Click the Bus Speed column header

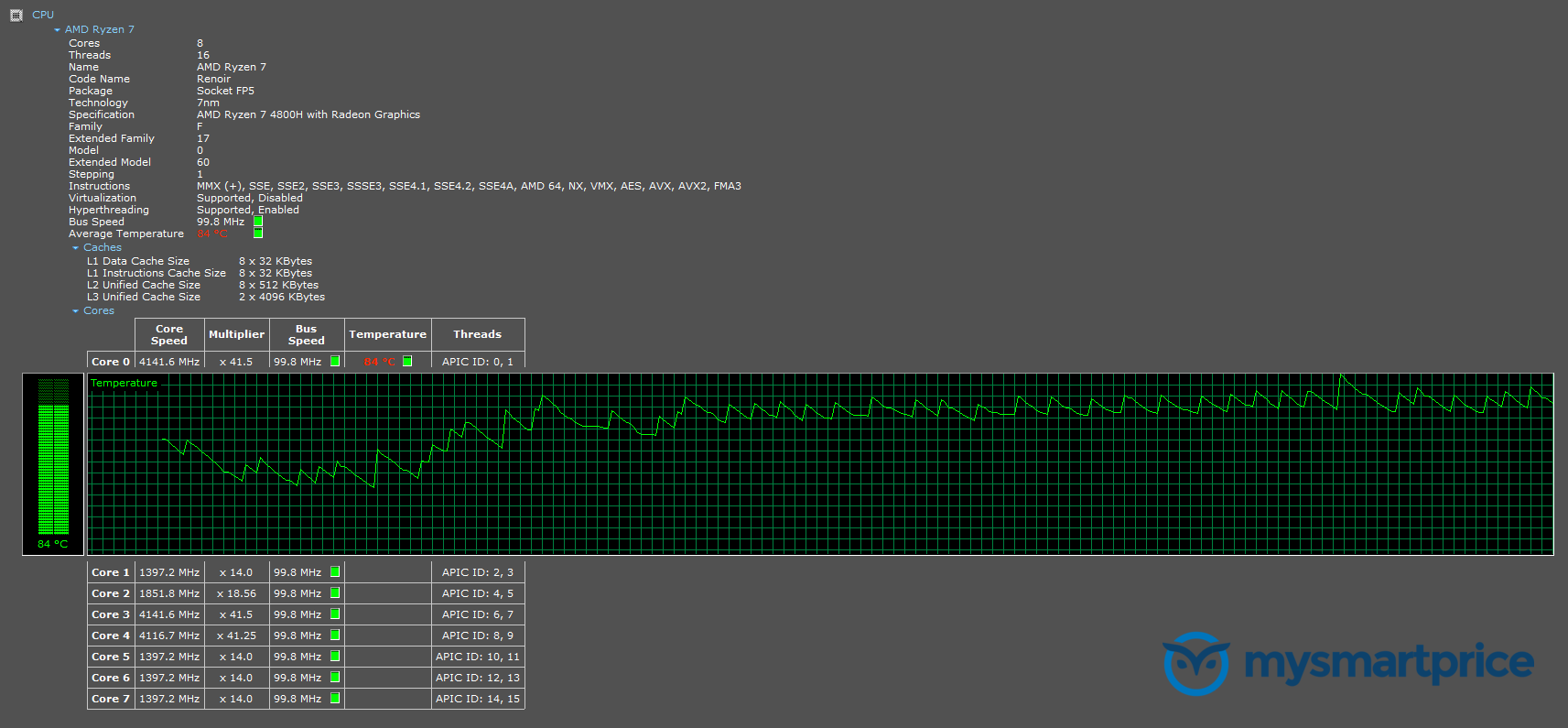point(307,335)
